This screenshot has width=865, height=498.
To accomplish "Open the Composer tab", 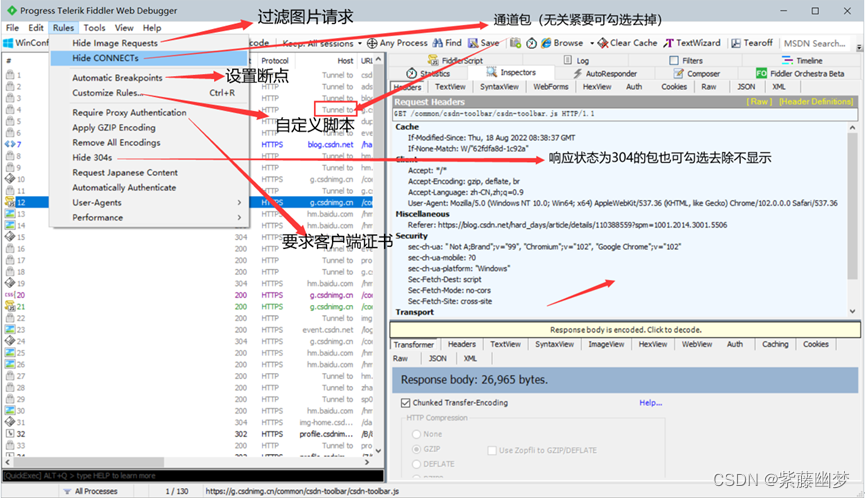I will click(x=697, y=73).
